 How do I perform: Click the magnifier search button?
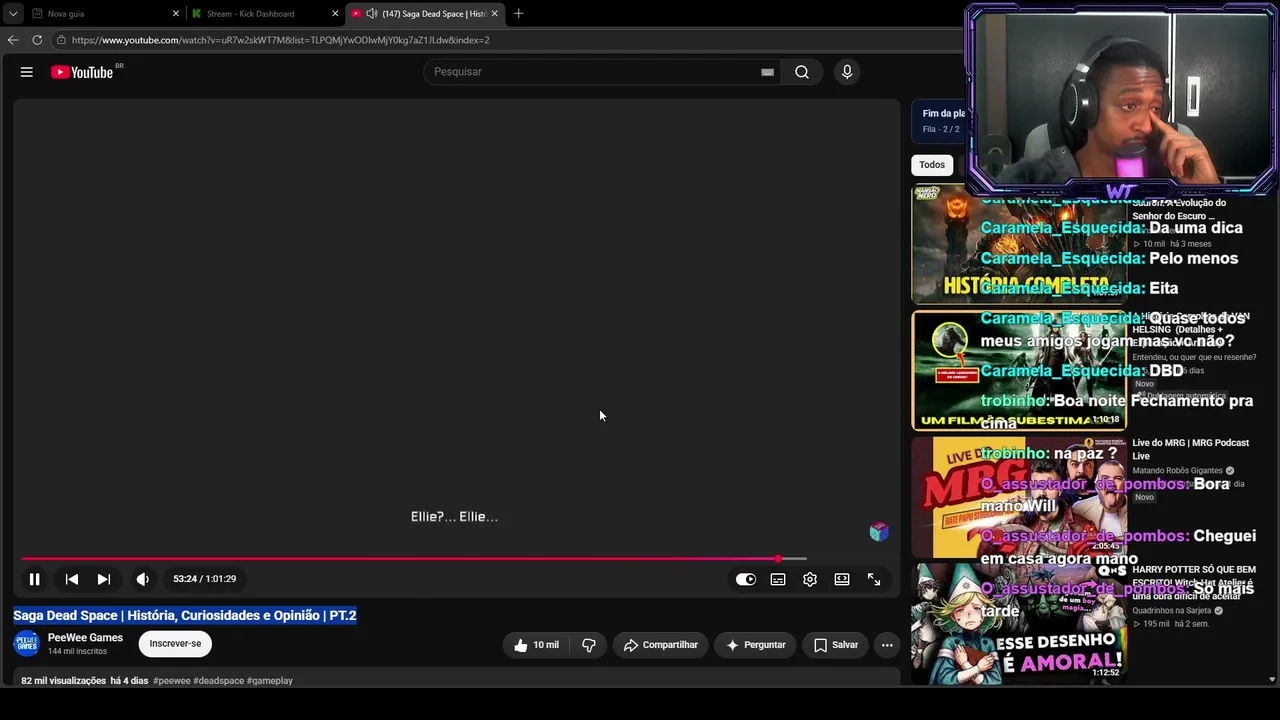click(x=802, y=72)
